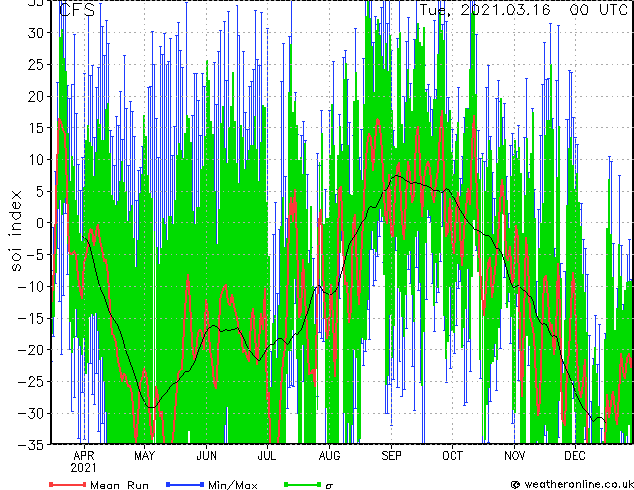Click the MAY month axis label
Image resolution: width=634 pixels, height=490 pixels.
click(x=144, y=456)
